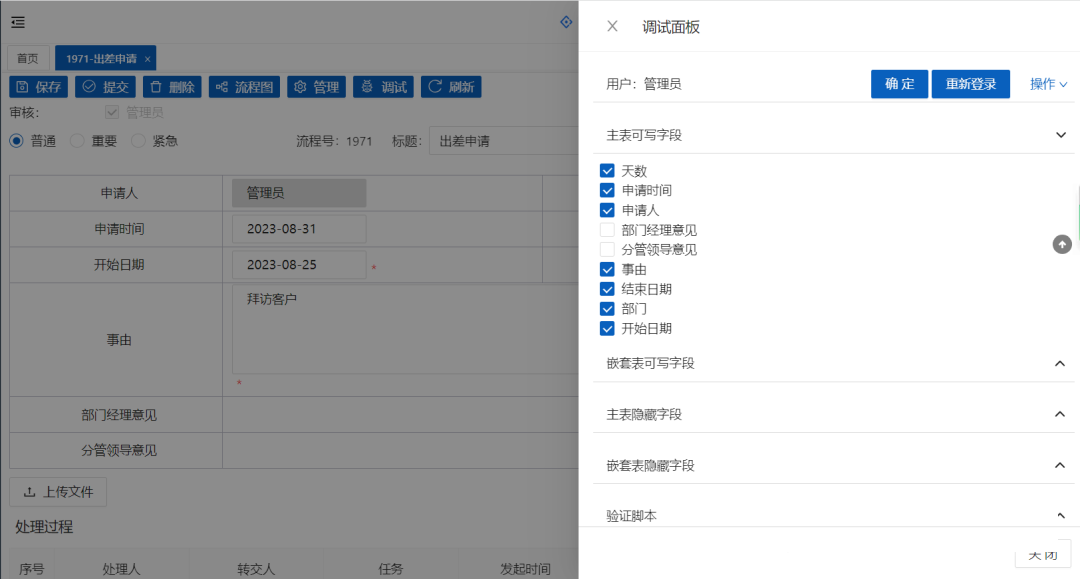
Task: Click the scroll-to-top arrow circle
Action: tap(1062, 244)
